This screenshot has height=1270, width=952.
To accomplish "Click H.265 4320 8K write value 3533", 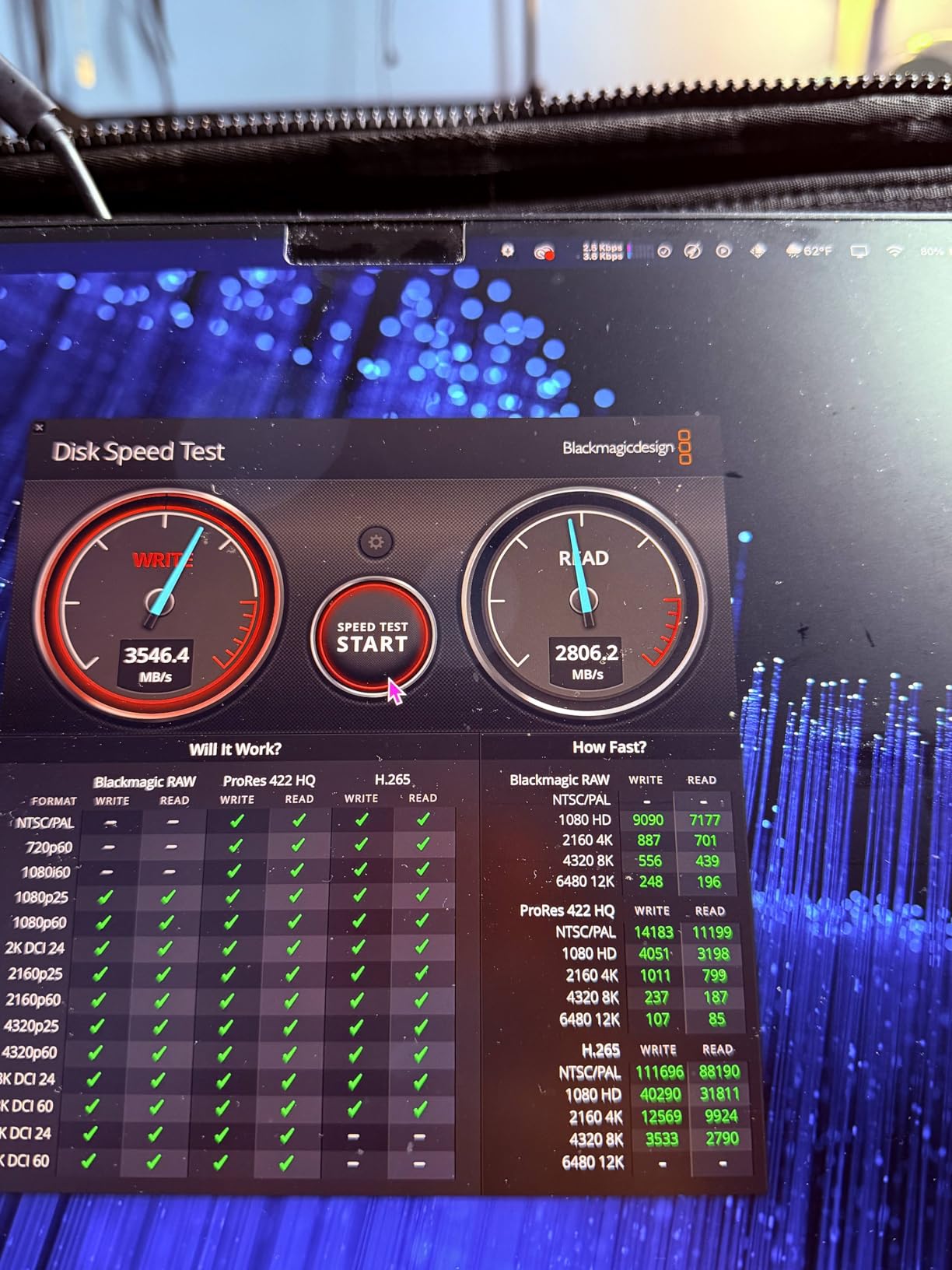I will coord(662,1140).
